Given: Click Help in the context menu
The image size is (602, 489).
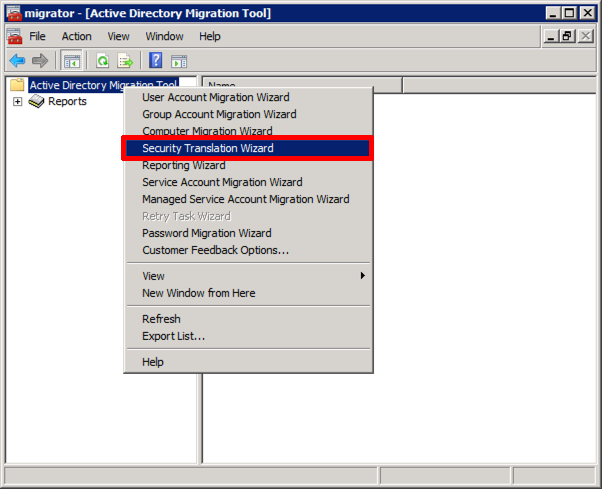Looking at the screenshot, I should pyautogui.click(x=248, y=362).
